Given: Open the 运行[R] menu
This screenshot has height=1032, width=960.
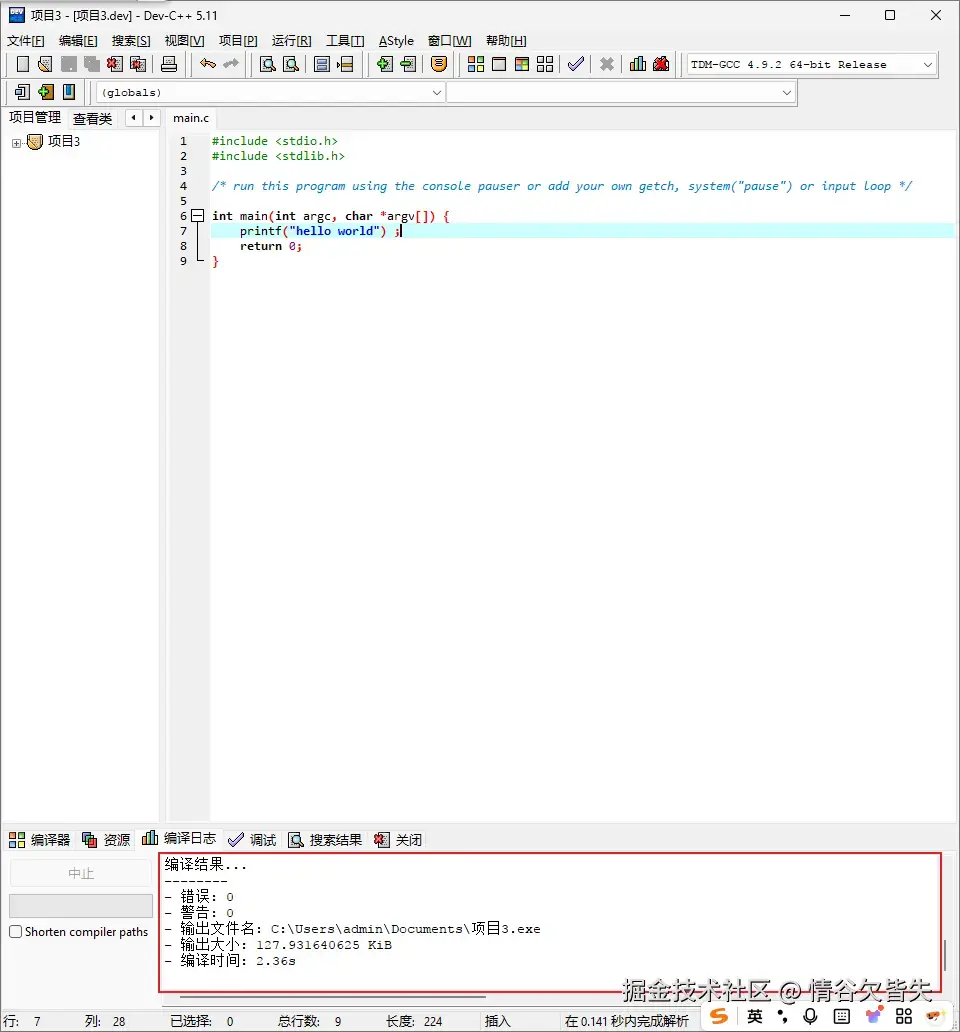Looking at the screenshot, I should pos(291,41).
